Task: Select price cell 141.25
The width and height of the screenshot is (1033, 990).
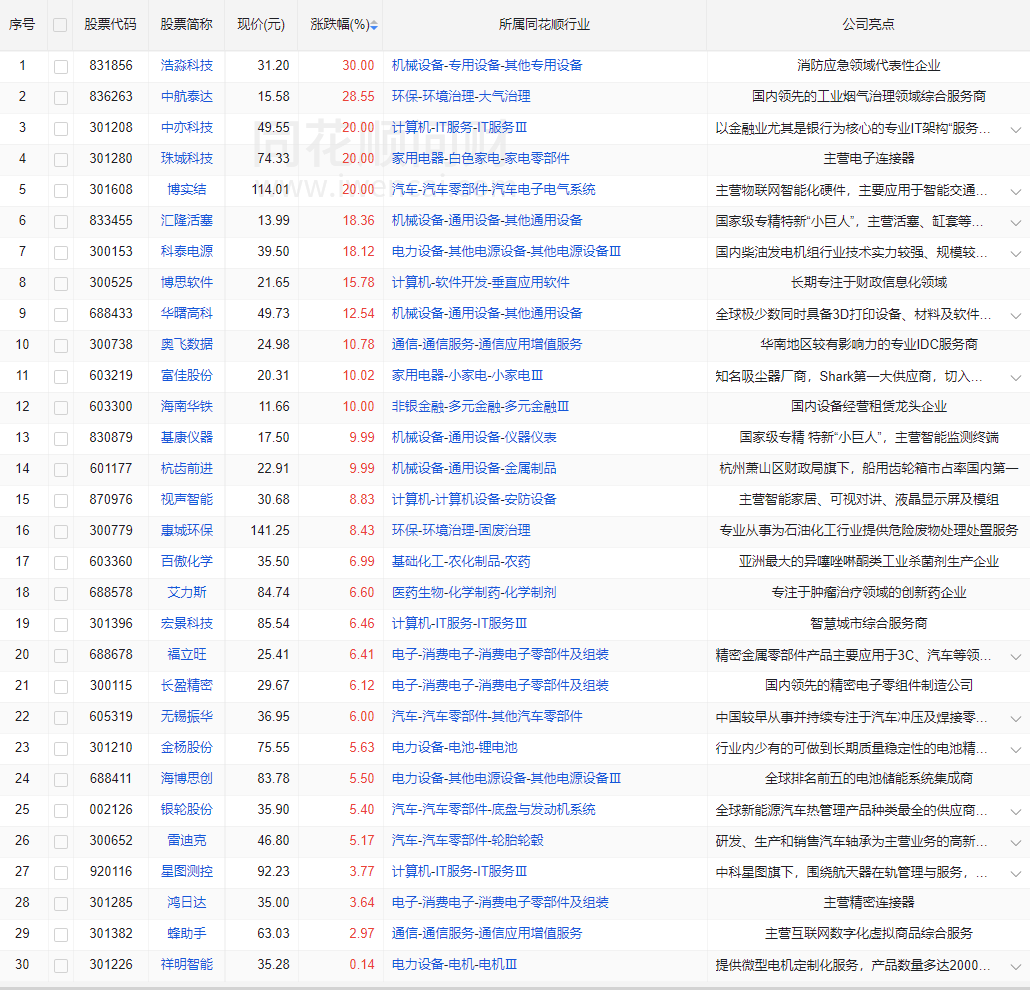Action: pos(270,530)
